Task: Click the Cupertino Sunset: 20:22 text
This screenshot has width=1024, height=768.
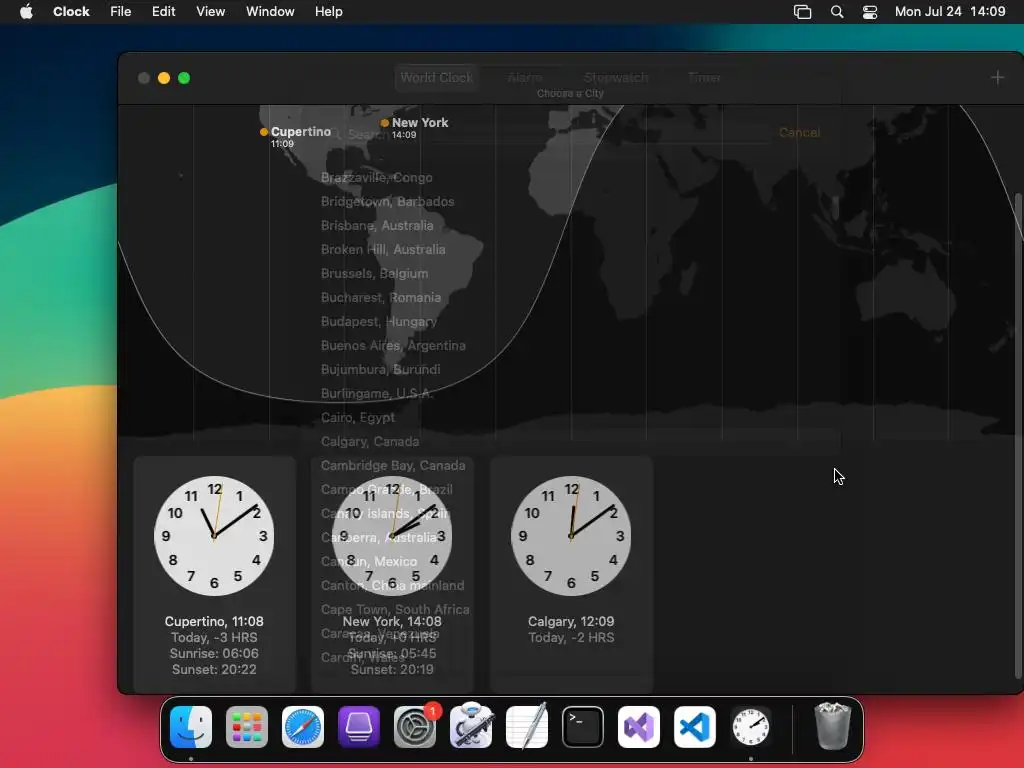Action: click(214, 669)
